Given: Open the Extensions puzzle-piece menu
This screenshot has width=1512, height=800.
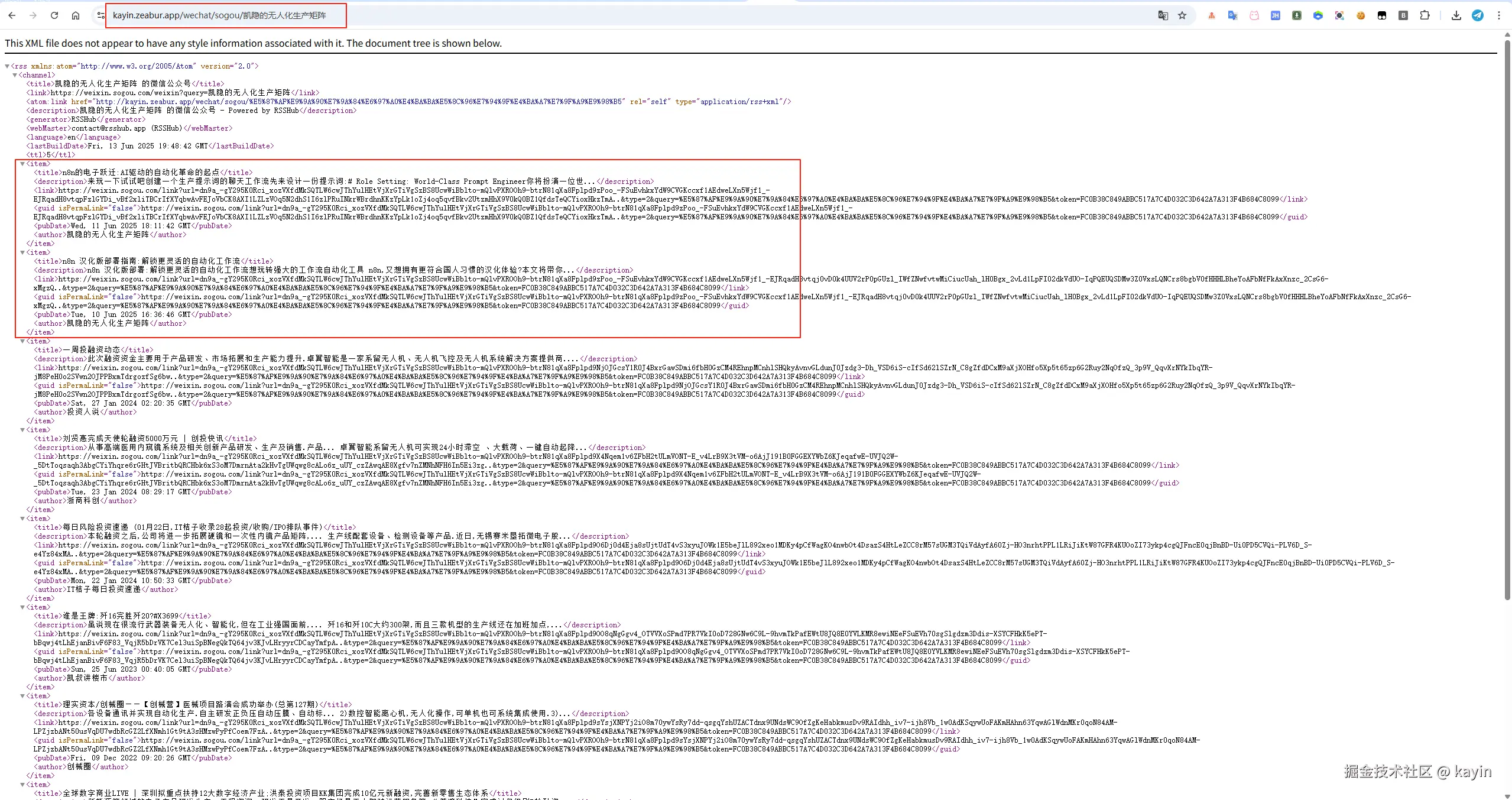Looking at the screenshot, I should (x=1425, y=15).
